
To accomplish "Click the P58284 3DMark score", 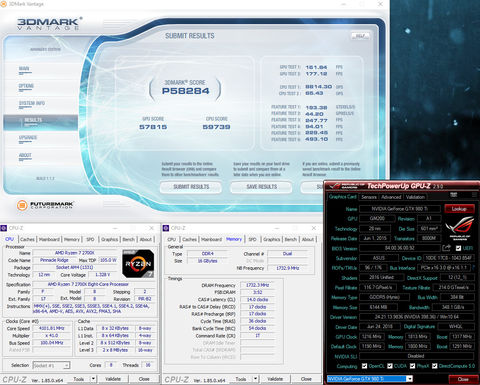I will 185,91.
